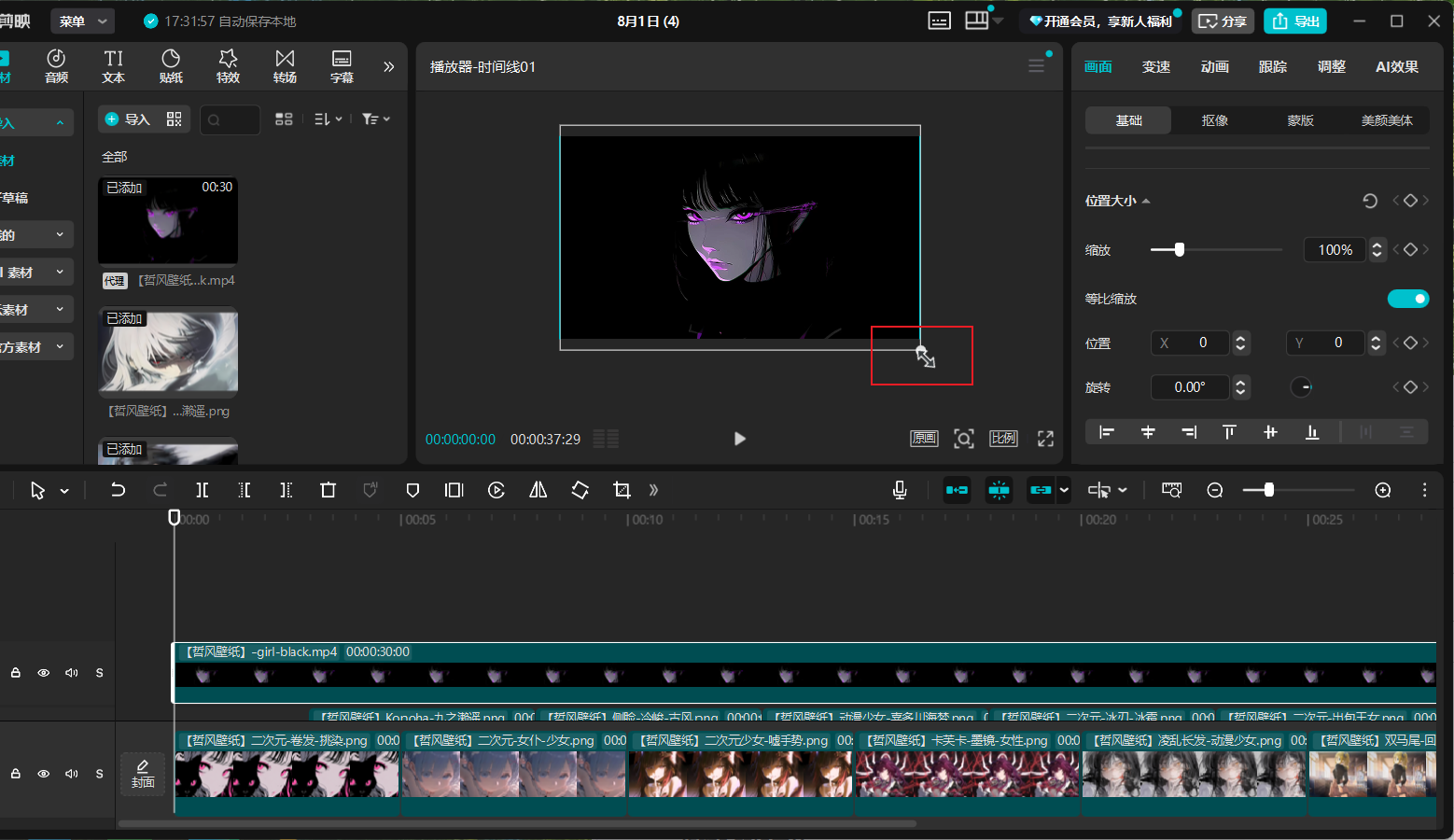Open the 转场 (Transitions) media tab

(285, 66)
